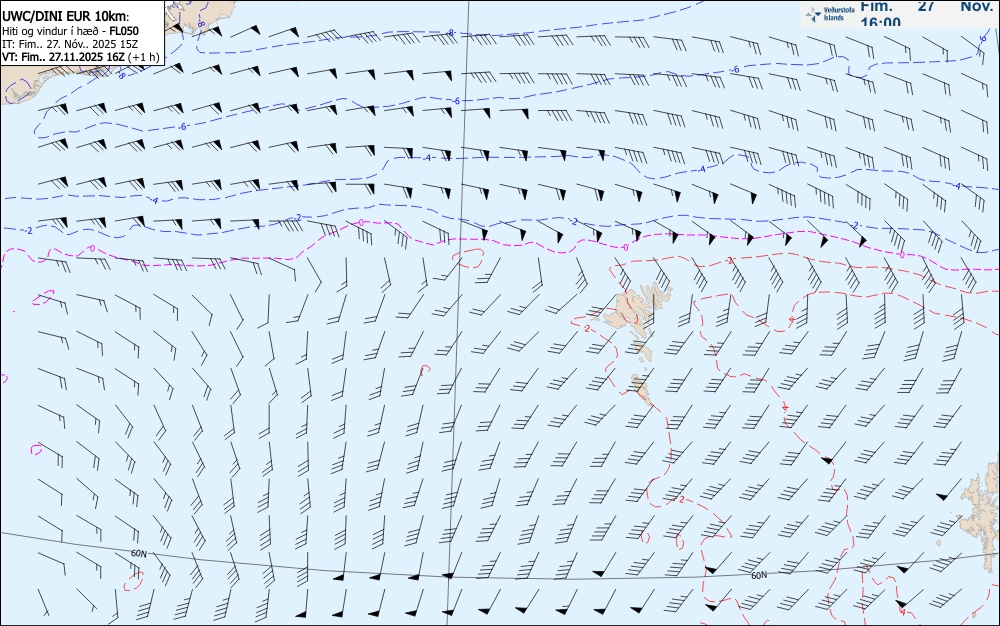Click the '60N' label near the Shetland side
The image size is (1000, 626).
(x=759, y=575)
